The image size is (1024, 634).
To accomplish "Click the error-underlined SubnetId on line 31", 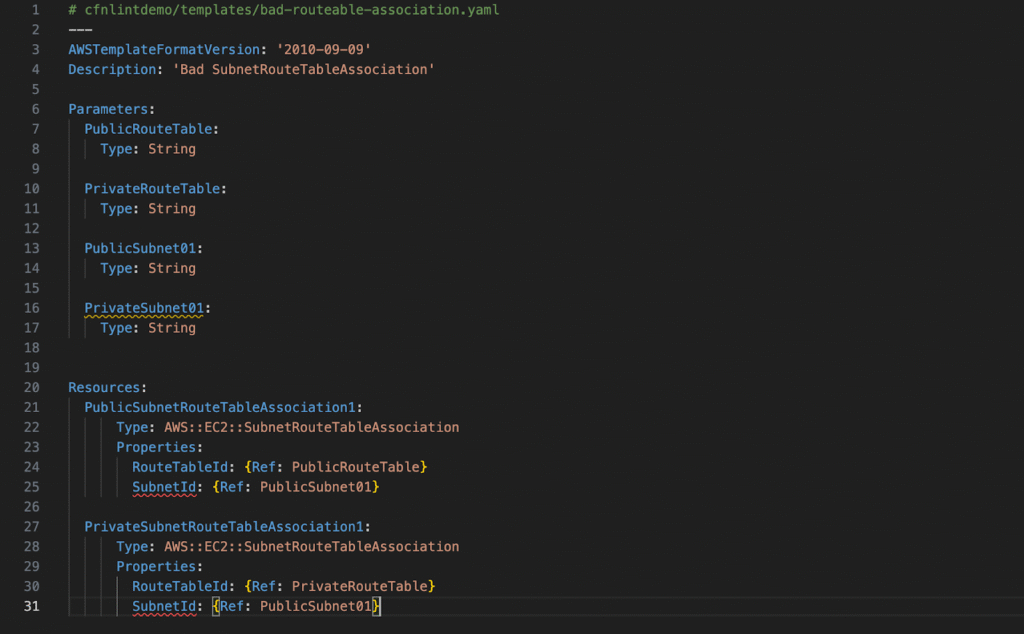I will coord(164,606).
